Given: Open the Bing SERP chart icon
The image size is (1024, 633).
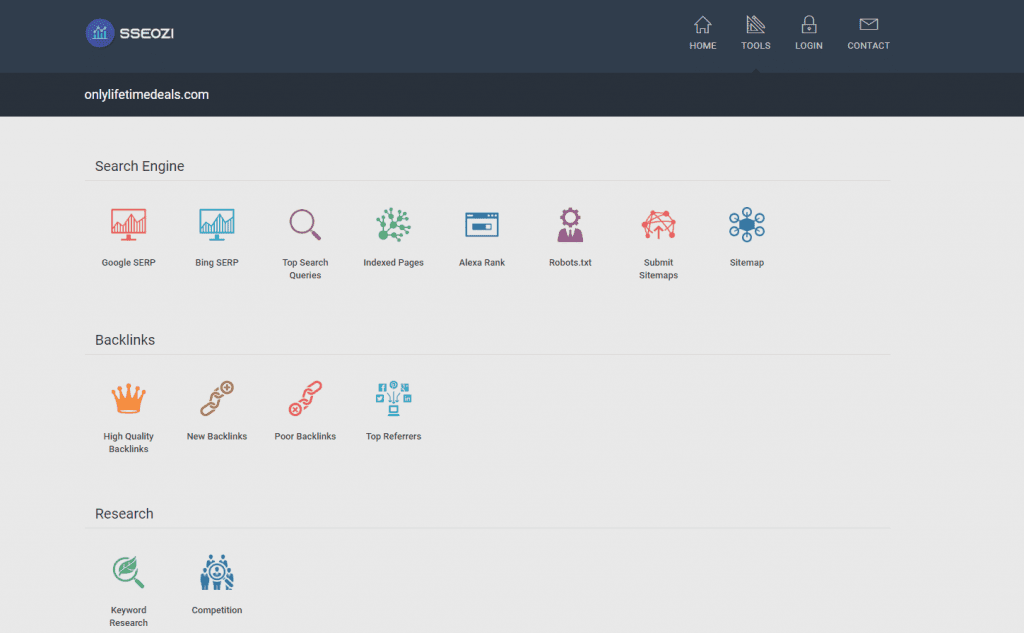Looking at the screenshot, I should tap(217, 225).
